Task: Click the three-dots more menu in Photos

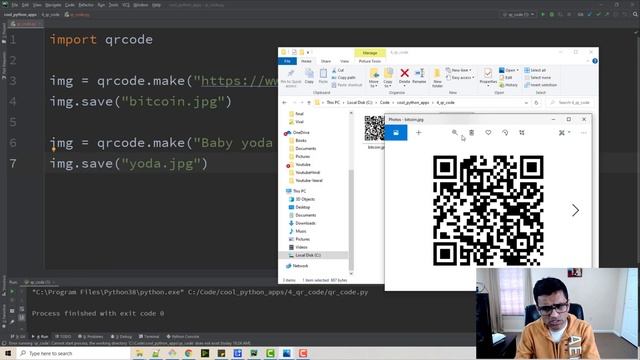Action: pyautogui.click(x=584, y=133)
